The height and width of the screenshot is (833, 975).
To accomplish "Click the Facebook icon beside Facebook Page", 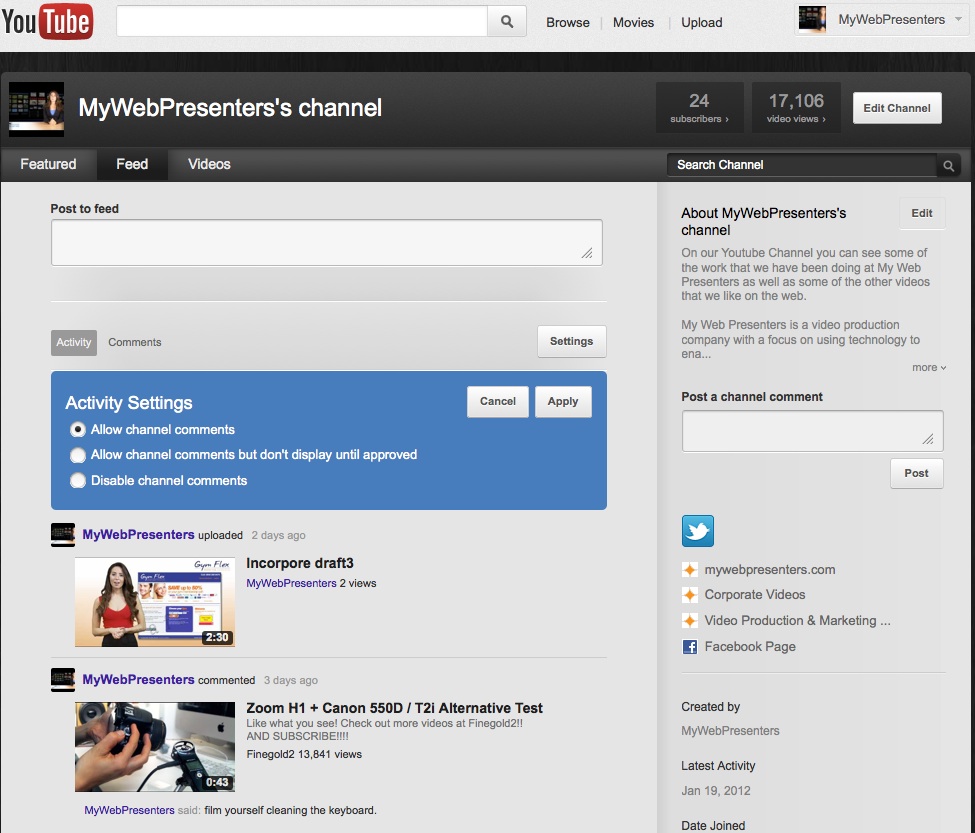I will click(690, 647).
